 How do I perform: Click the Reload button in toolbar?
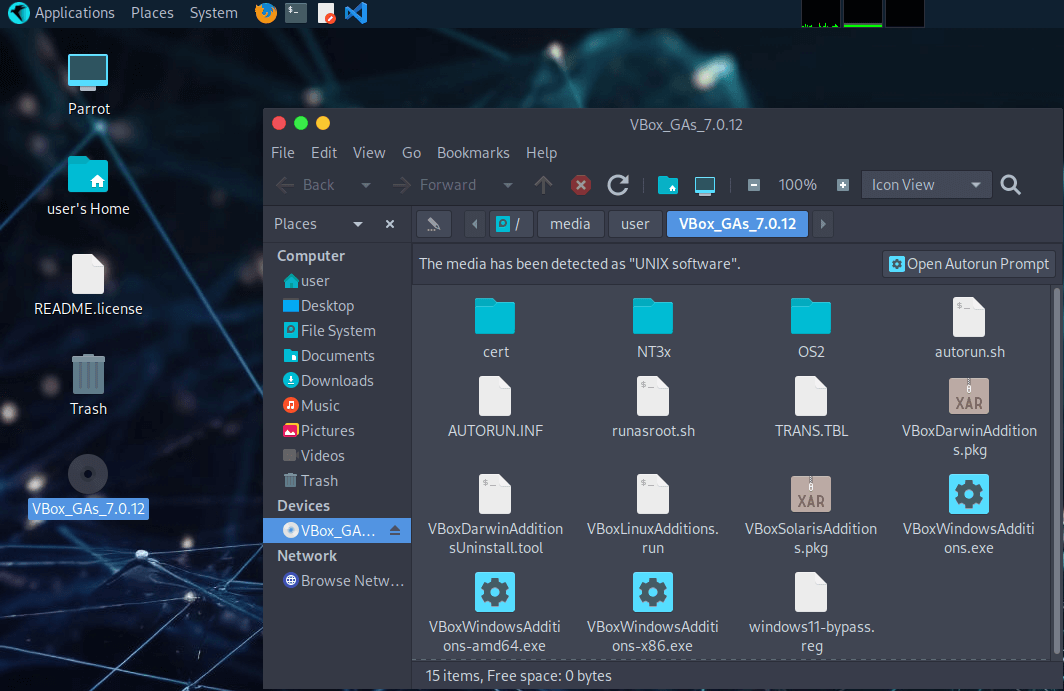[618, 185]
